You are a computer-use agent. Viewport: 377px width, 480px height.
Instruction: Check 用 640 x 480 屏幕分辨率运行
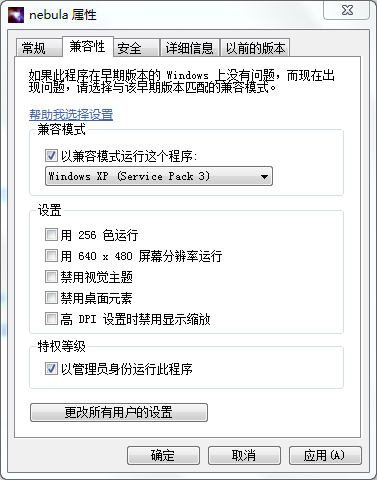51,256
